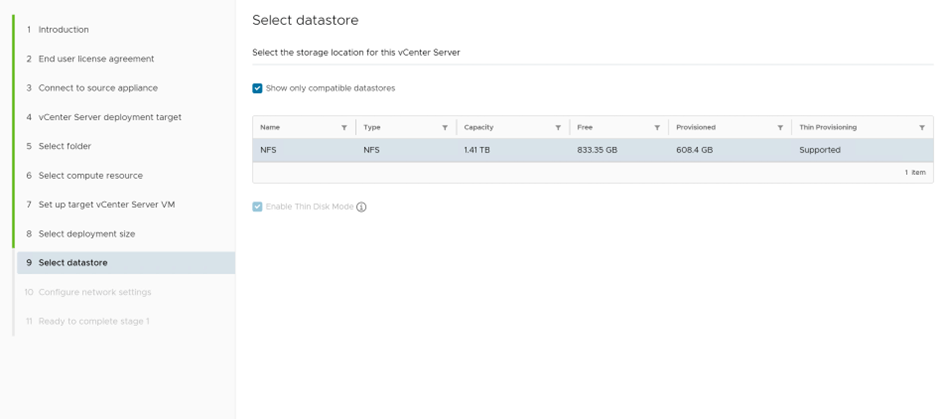Sort the table by Free header
940x419 pixels.
pos(585,128)
